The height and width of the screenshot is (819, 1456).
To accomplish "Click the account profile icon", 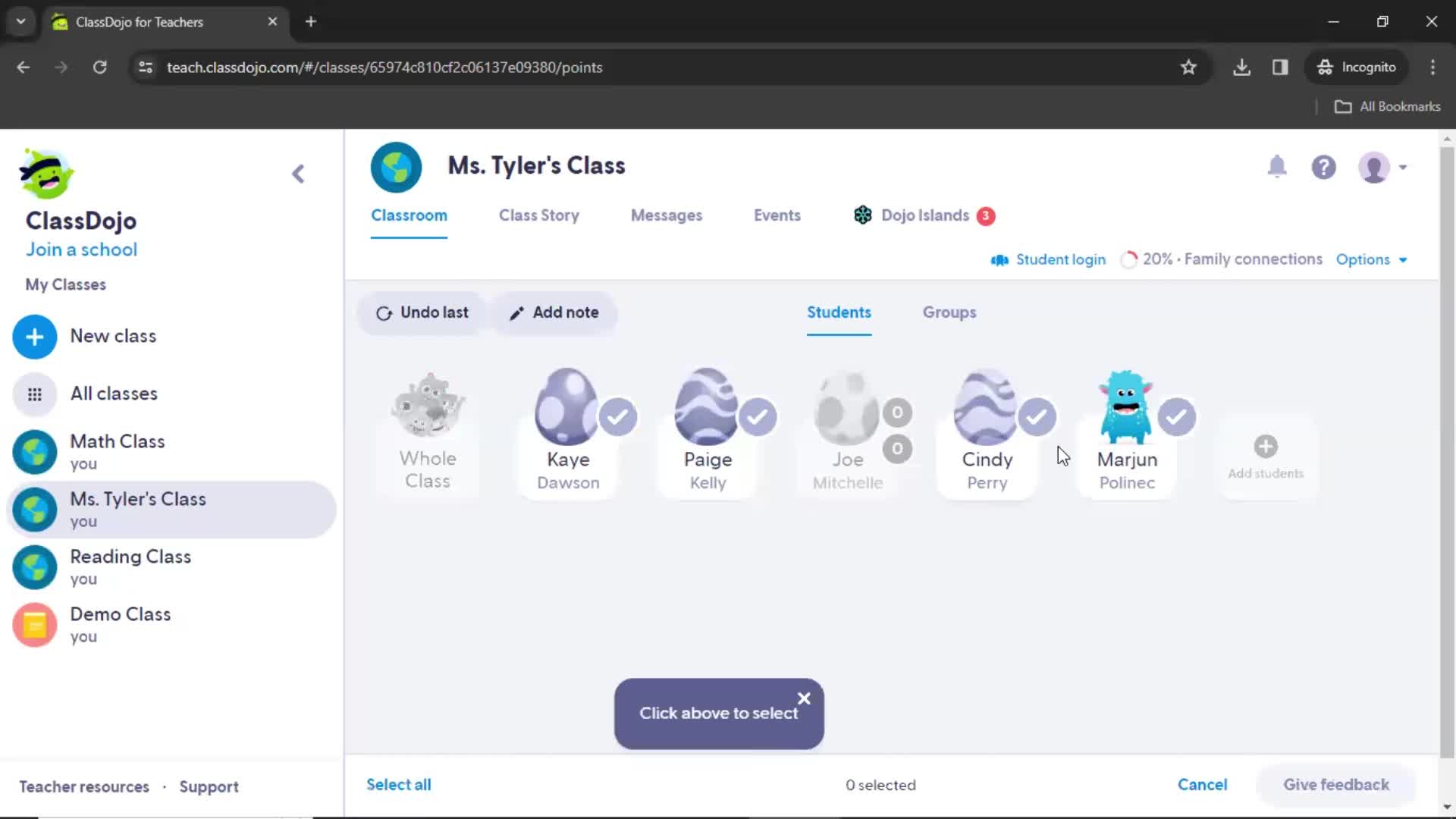I will coord(1375,167).
